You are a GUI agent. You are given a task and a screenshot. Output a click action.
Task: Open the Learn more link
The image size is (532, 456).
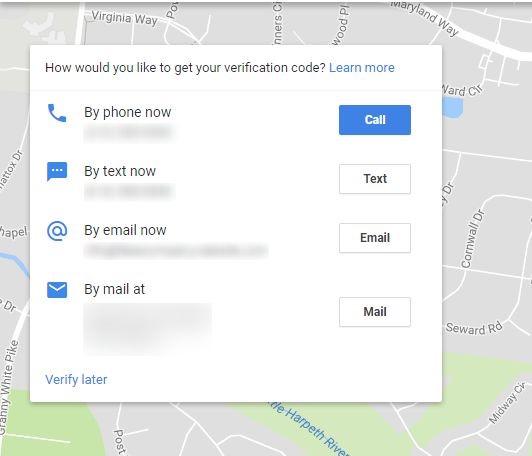[x=362, y=68]
